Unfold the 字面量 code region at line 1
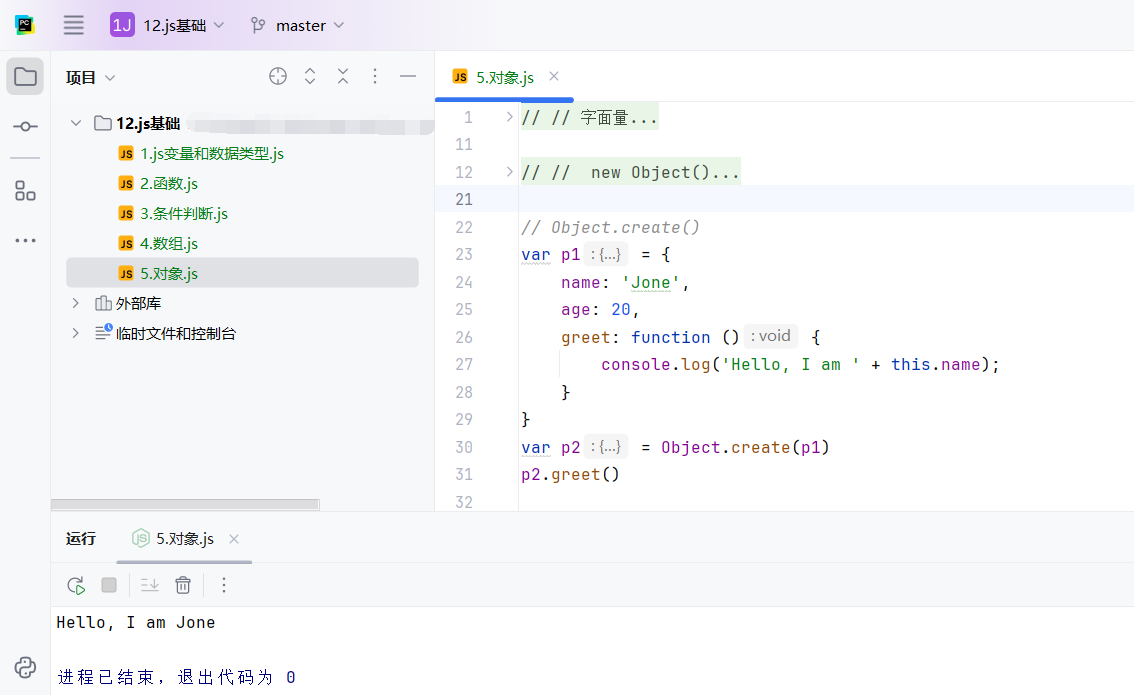The width and height of the screenshot is (1134, 695). [509, 117]
